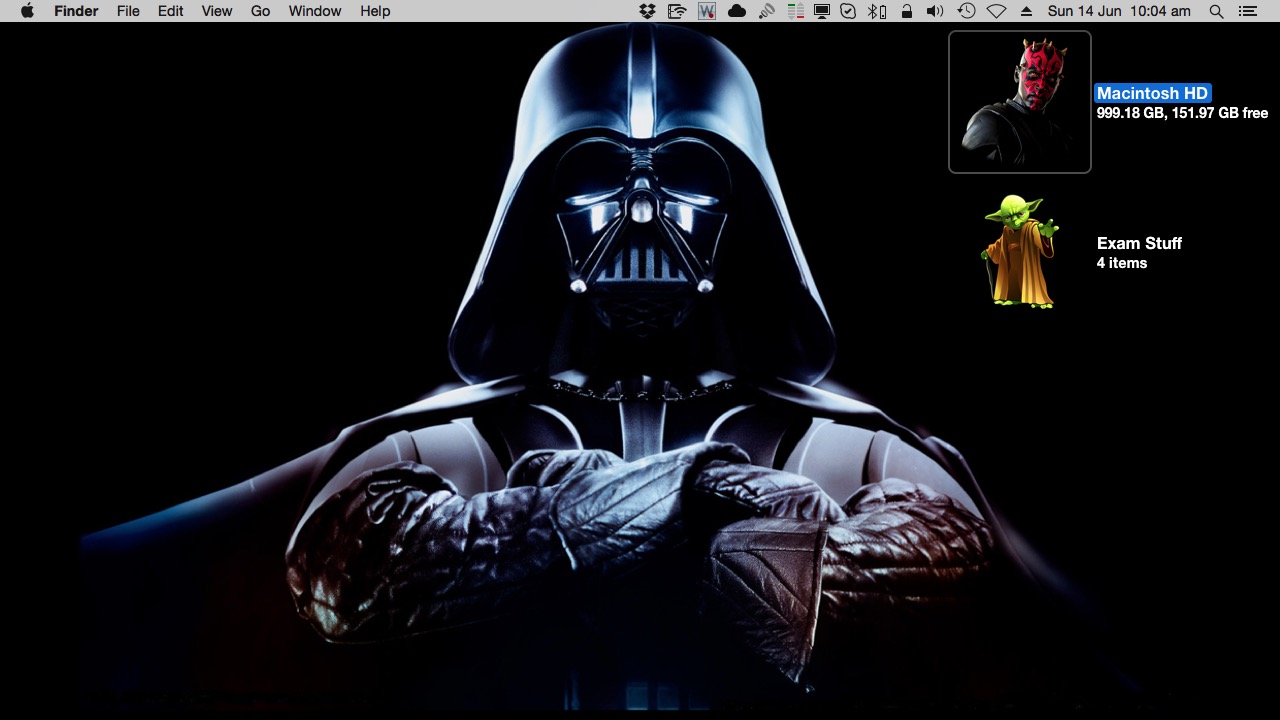
Task: Open the AirPlay display menu
Action: [822, 11]
